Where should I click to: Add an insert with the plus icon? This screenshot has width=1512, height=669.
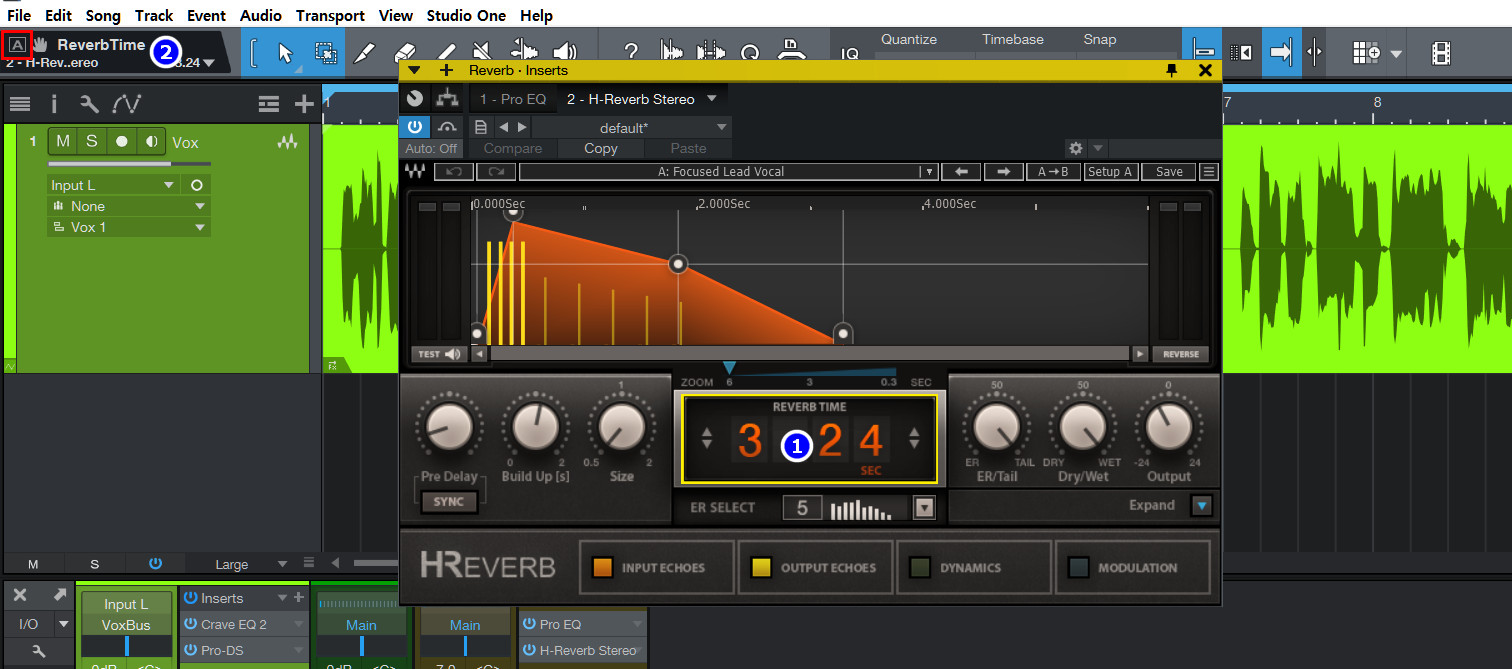click(298, 598)
